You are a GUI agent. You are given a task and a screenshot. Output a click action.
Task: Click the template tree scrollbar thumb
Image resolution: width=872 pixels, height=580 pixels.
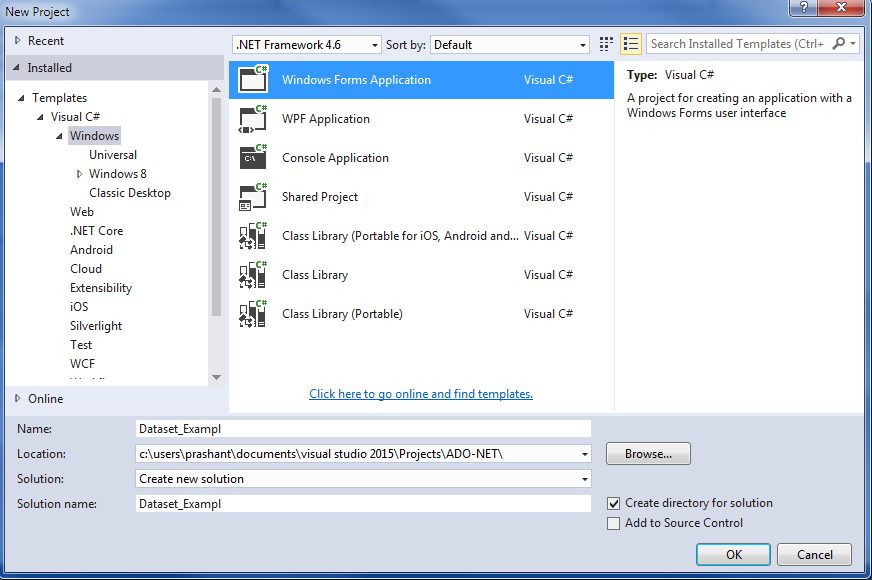216,207
